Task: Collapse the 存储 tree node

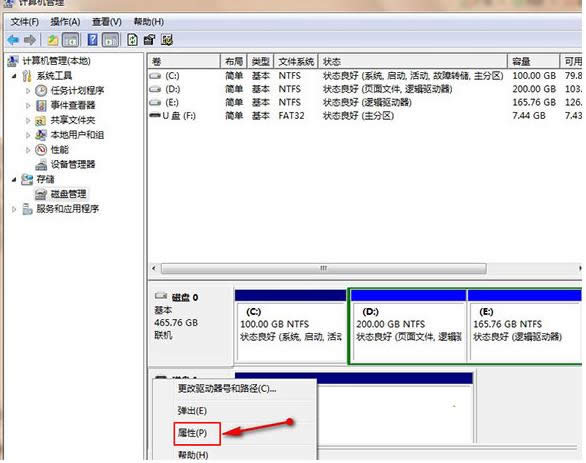Action: pos(14,180)
